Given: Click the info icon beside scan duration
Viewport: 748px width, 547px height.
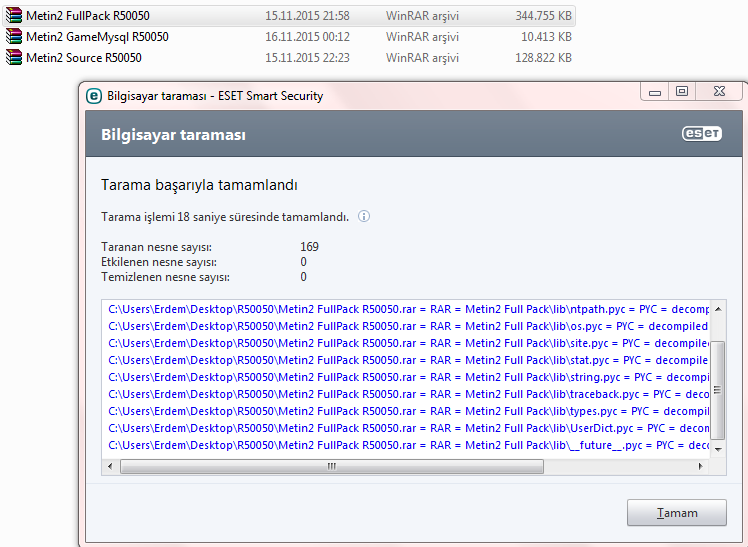Looking at the screenshot, I should [x=364, y=217].
